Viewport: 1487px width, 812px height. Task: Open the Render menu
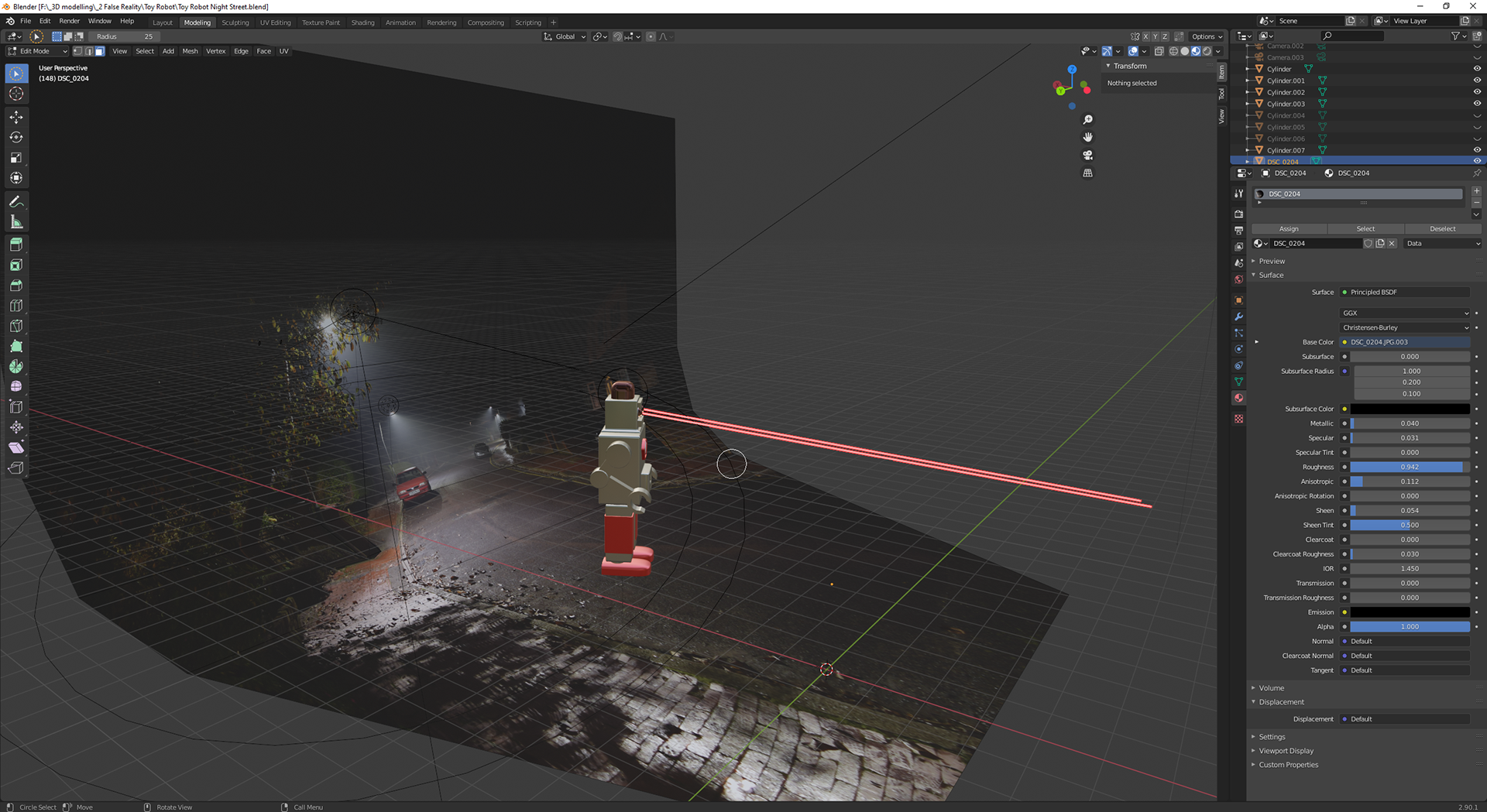pyautogui.click(x=69, y=21)
